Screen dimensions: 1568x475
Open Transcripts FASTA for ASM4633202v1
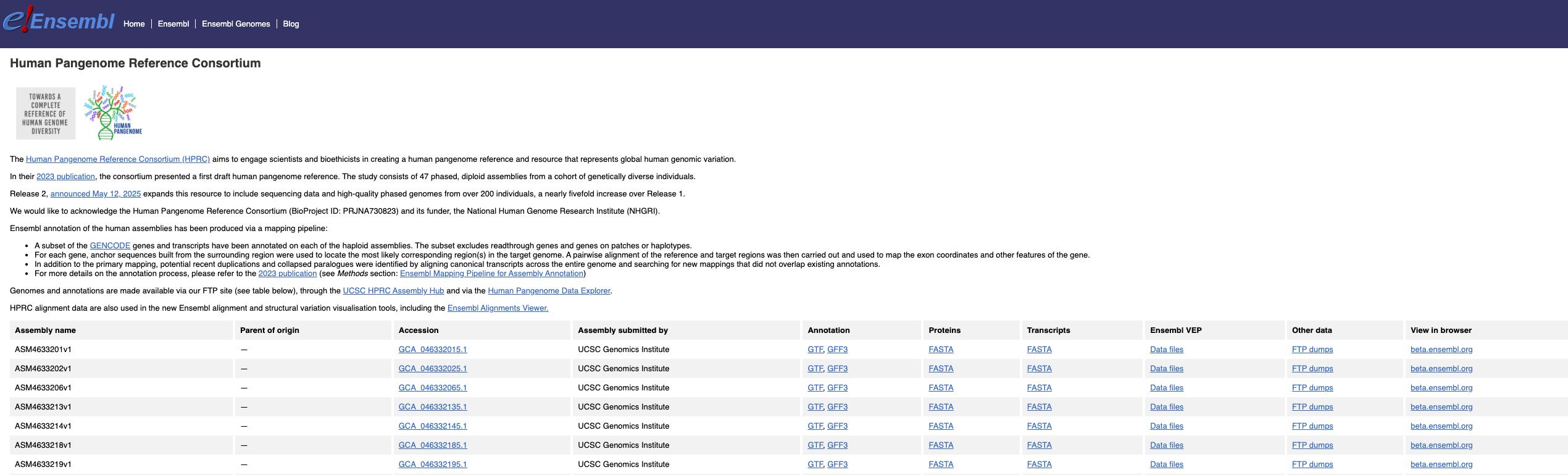point(1039,369)
